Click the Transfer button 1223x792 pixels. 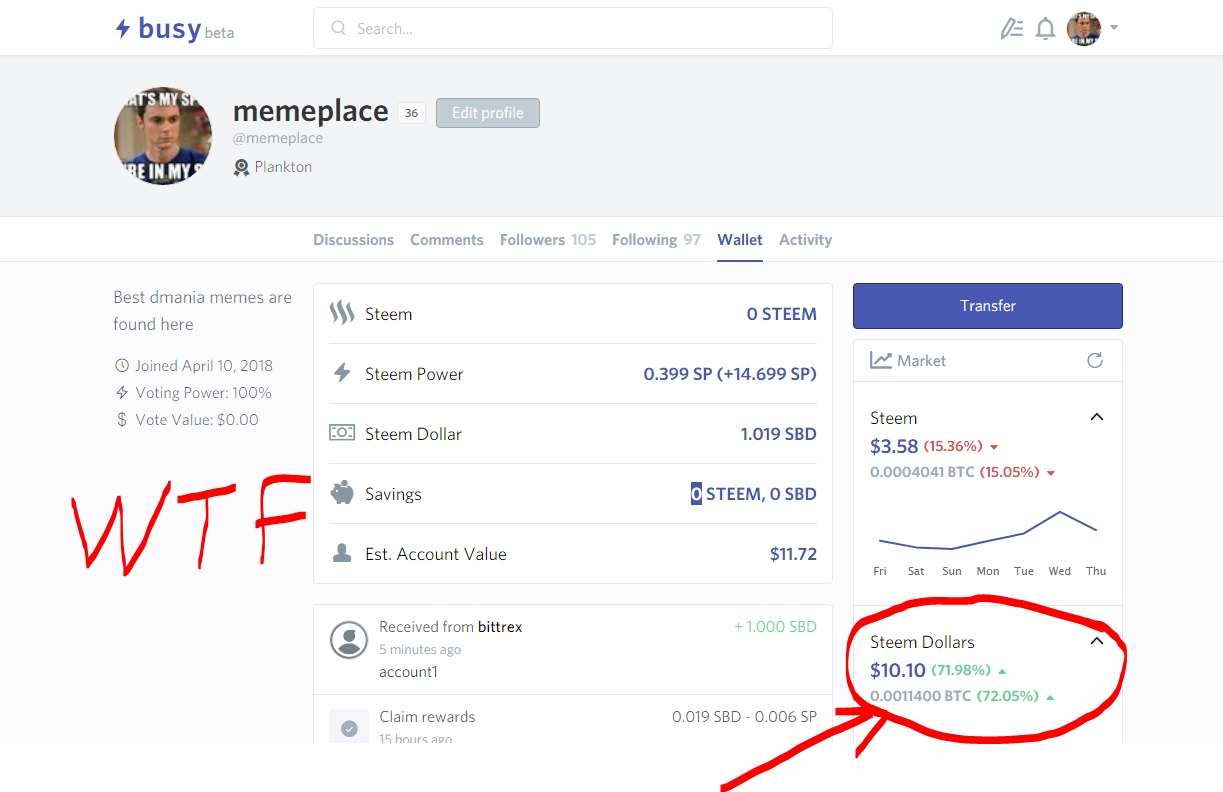(x=988, y=306)
